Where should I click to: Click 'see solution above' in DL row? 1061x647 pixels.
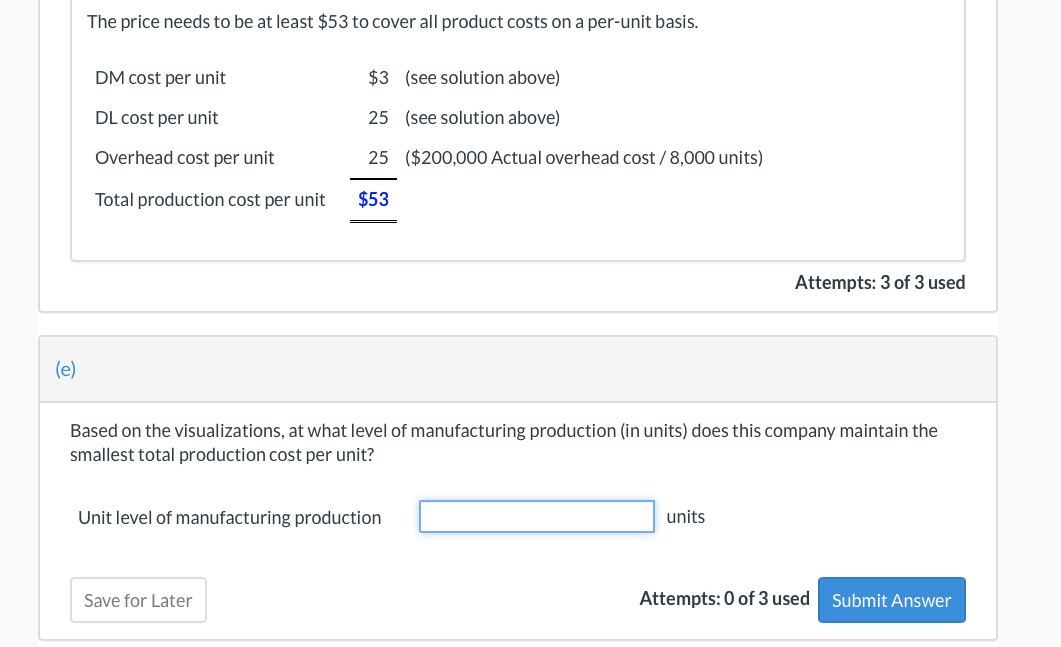(x=482, y=117)
